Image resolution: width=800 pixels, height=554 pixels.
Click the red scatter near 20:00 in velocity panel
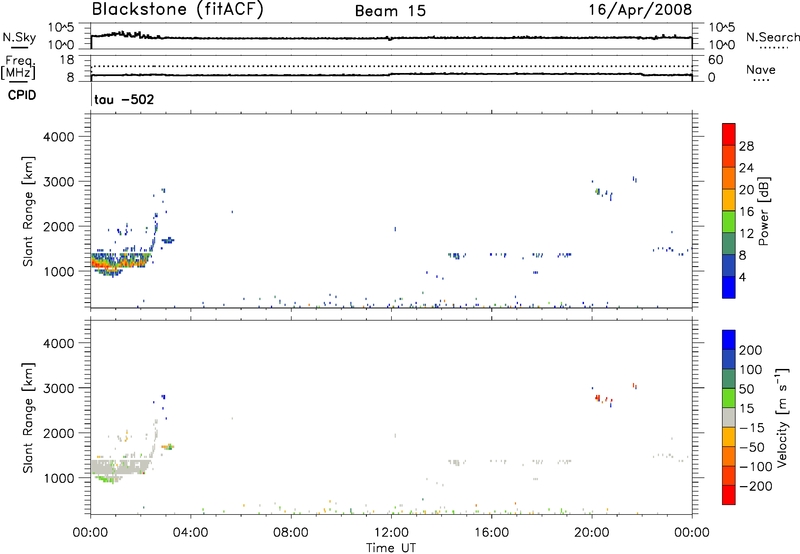click(603, 399)
